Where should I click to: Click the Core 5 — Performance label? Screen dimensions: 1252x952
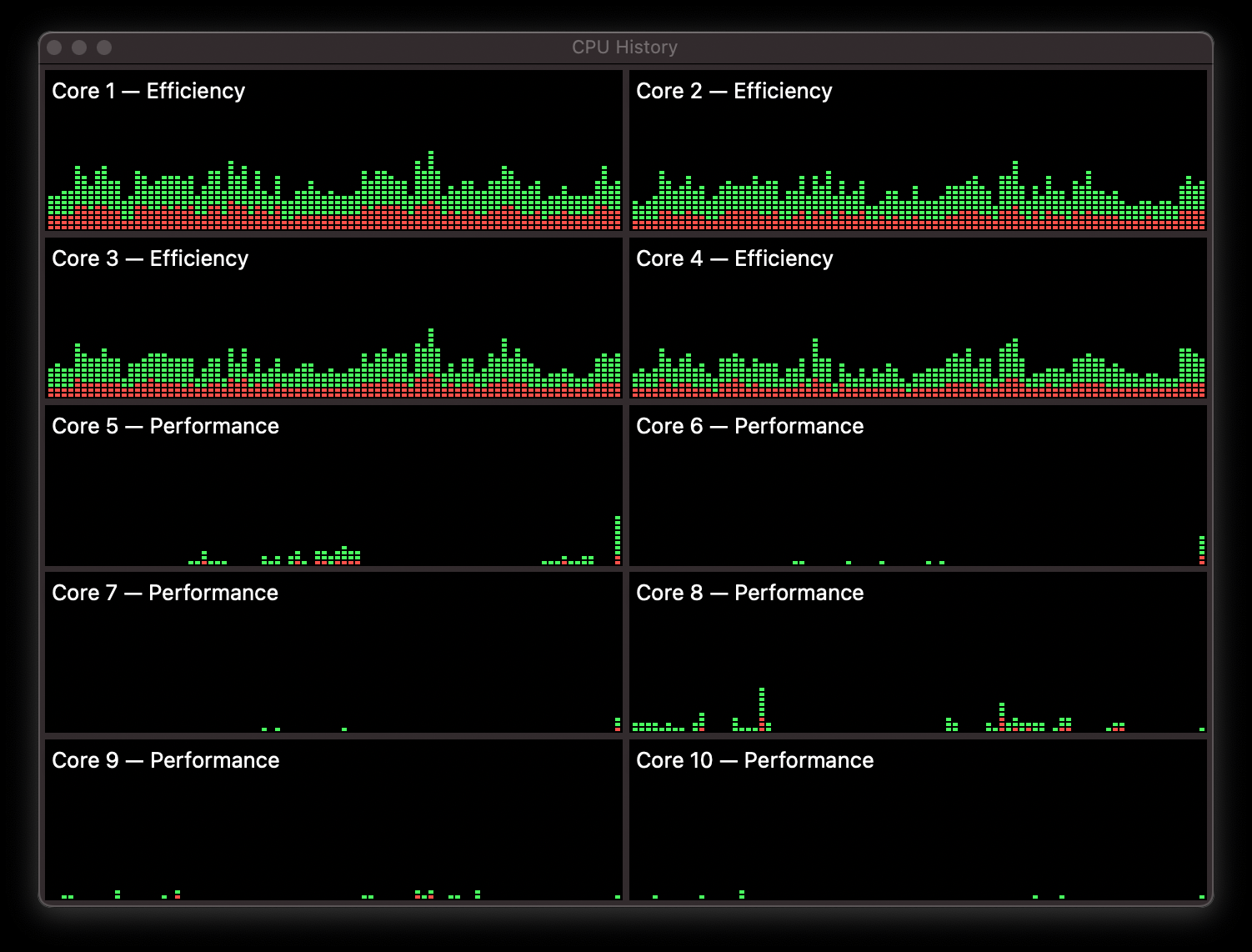[165, 426]
